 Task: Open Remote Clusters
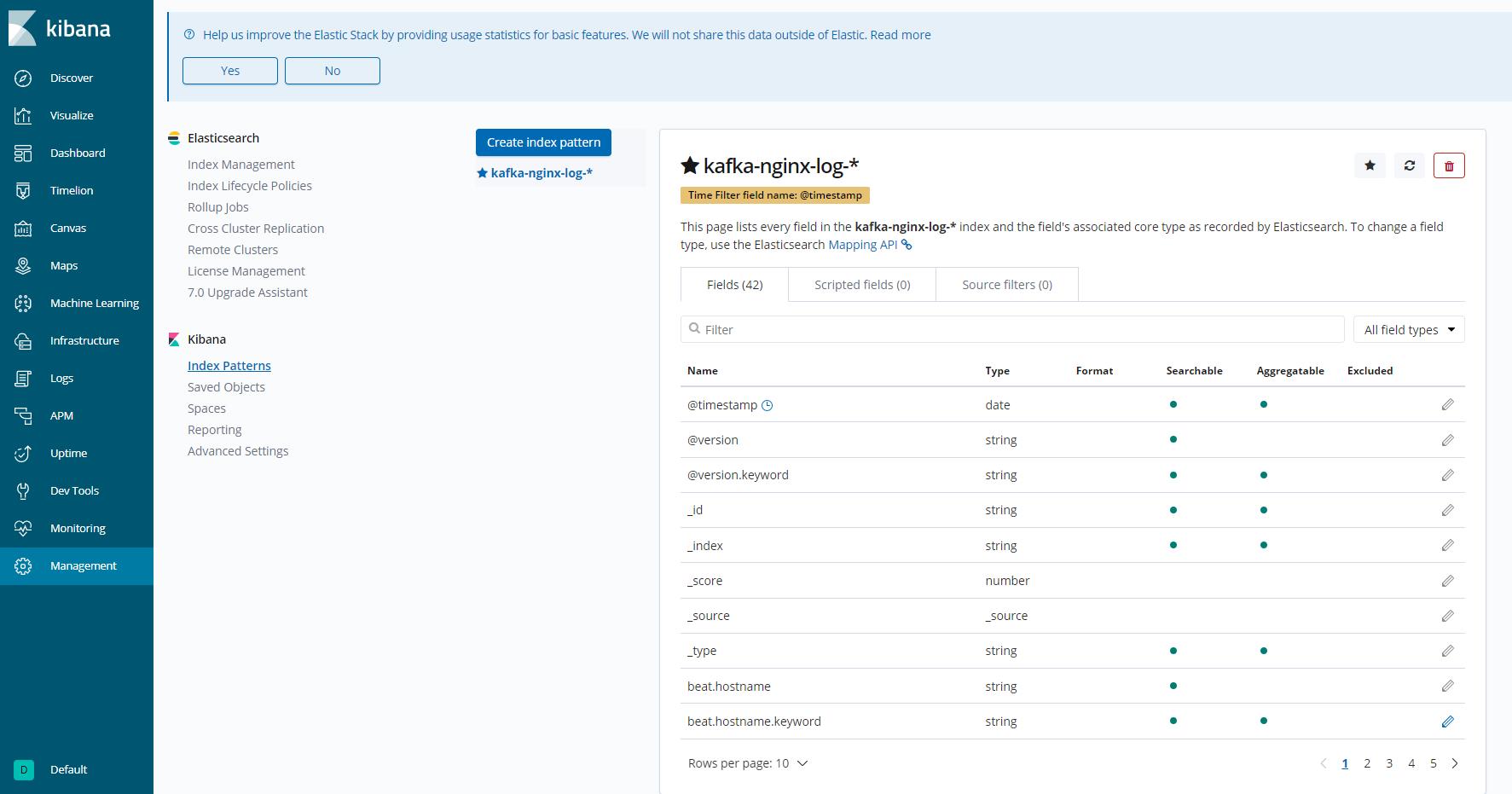pos(233,250)
